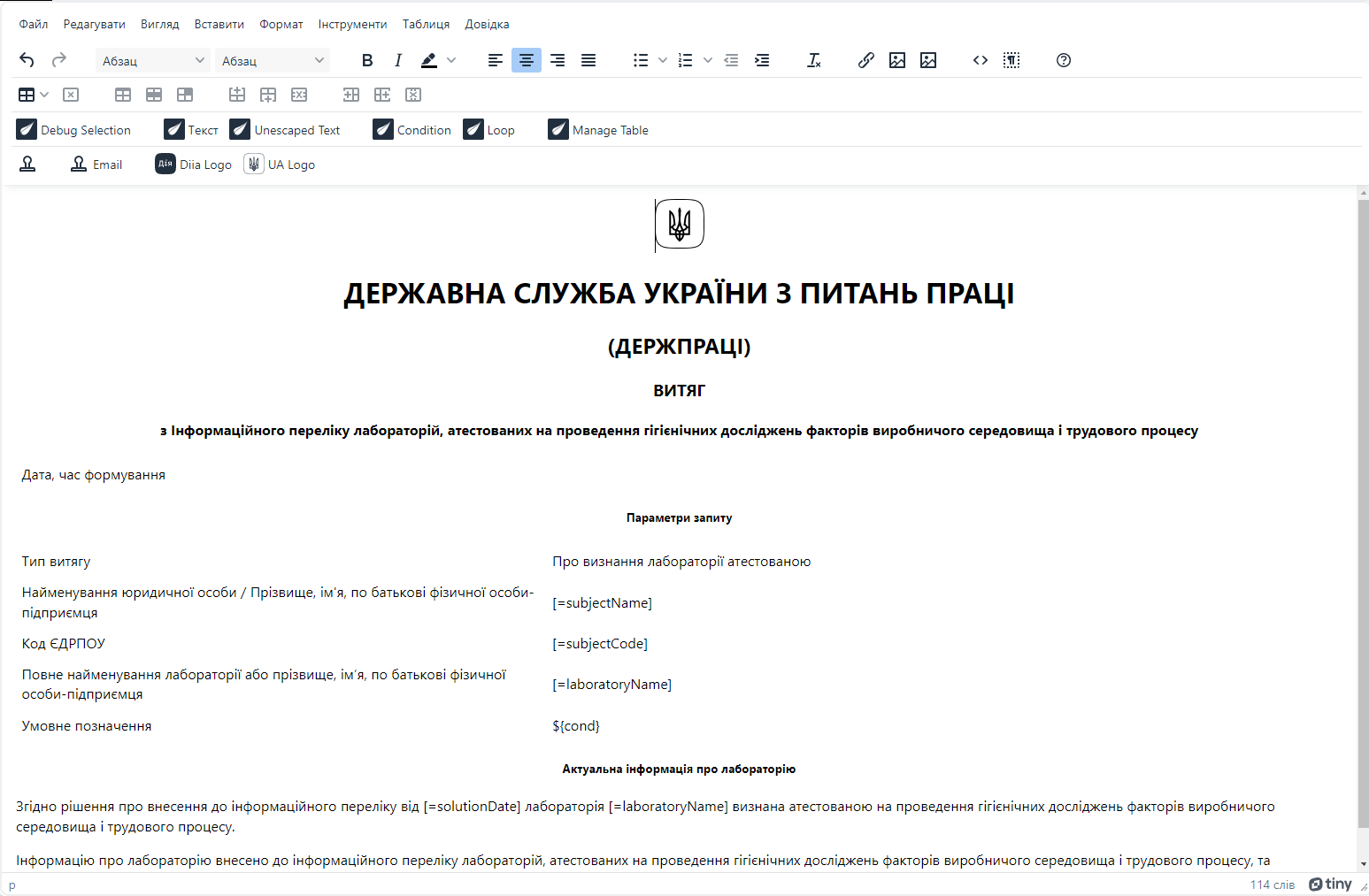Open the source code view
Image resolution: width=1369 pixels, height=896 pixels.
pyautogui.click(x=981, y=60)
